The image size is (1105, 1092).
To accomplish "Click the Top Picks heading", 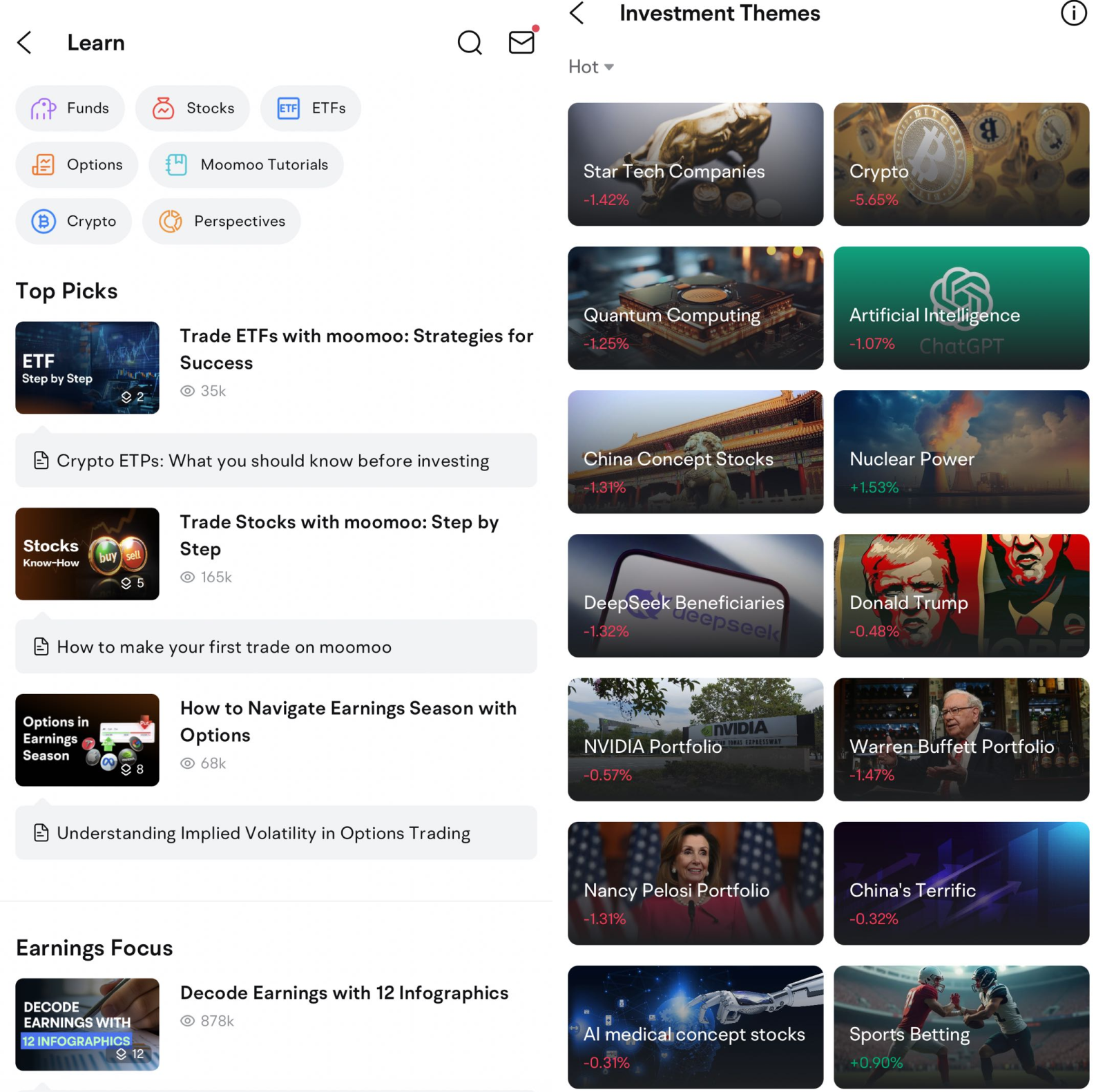I will click(67, 291).
